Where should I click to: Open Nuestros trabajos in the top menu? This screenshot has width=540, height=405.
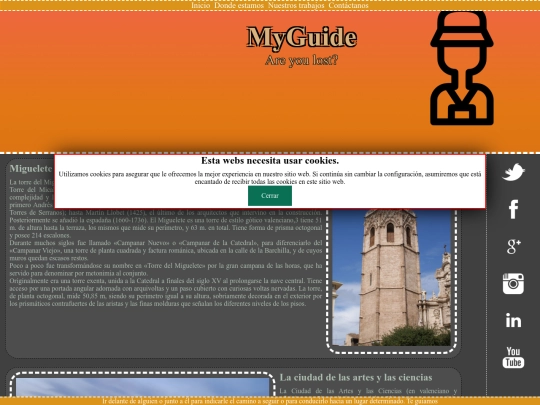pos(296,6)
